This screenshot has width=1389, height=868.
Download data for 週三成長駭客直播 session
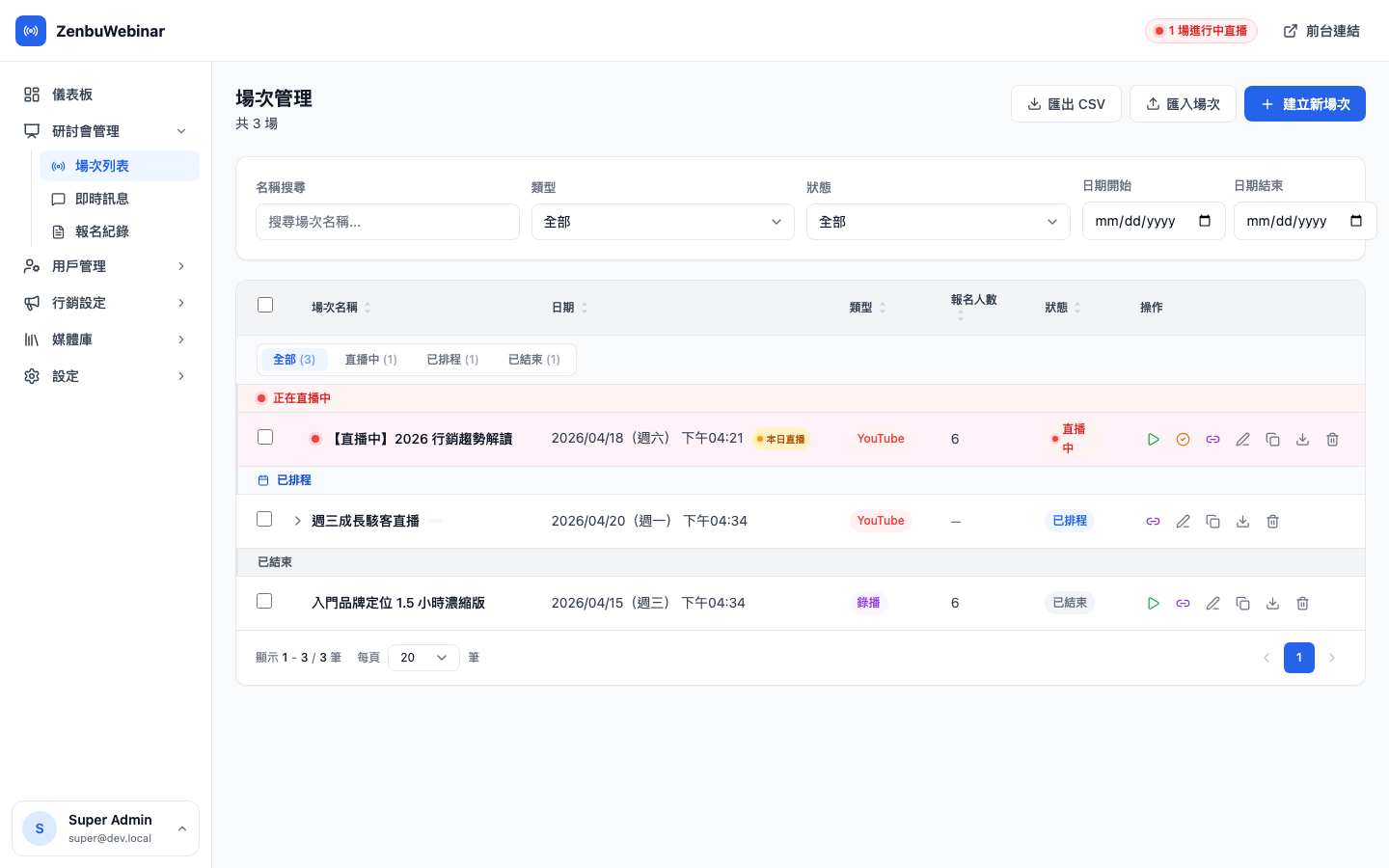coord(1242,521)
